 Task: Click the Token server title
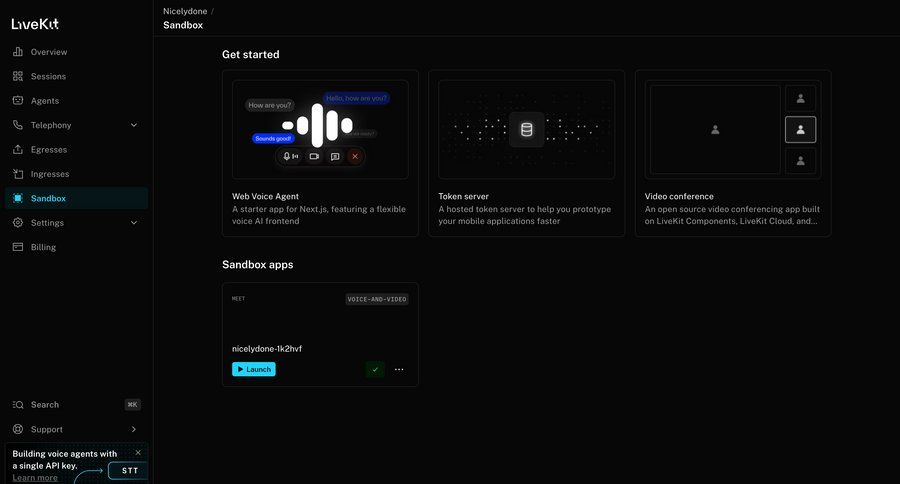(463, 196)
